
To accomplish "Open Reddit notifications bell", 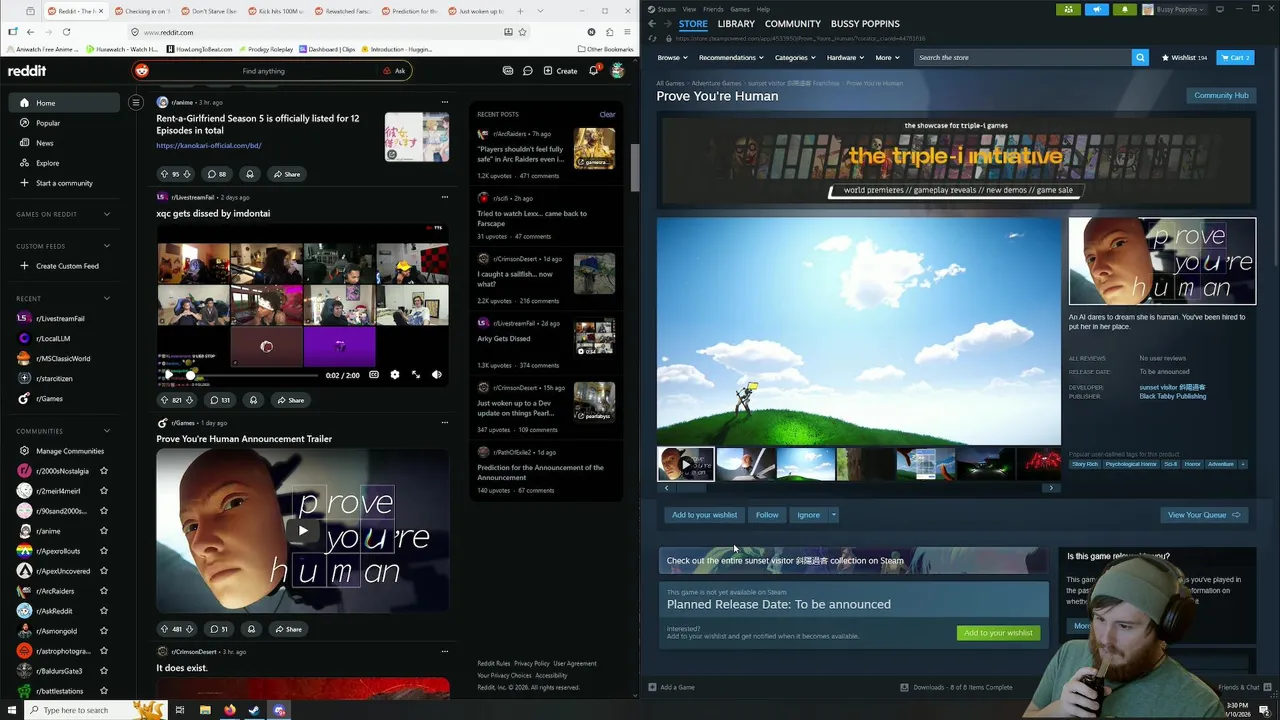I will click(593, 71).
